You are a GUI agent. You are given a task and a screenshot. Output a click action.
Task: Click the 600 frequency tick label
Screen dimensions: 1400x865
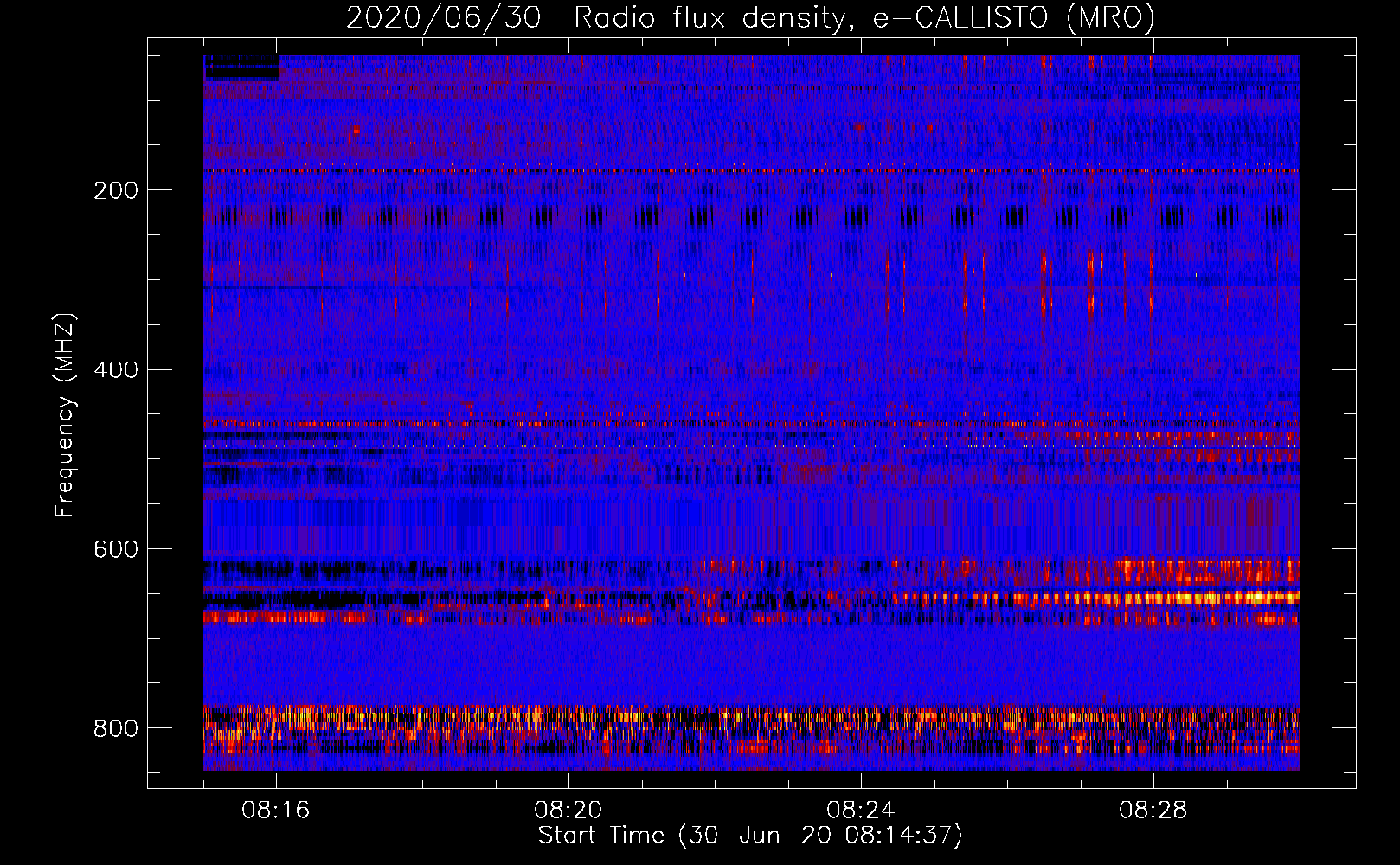click(x=115, y=550)
